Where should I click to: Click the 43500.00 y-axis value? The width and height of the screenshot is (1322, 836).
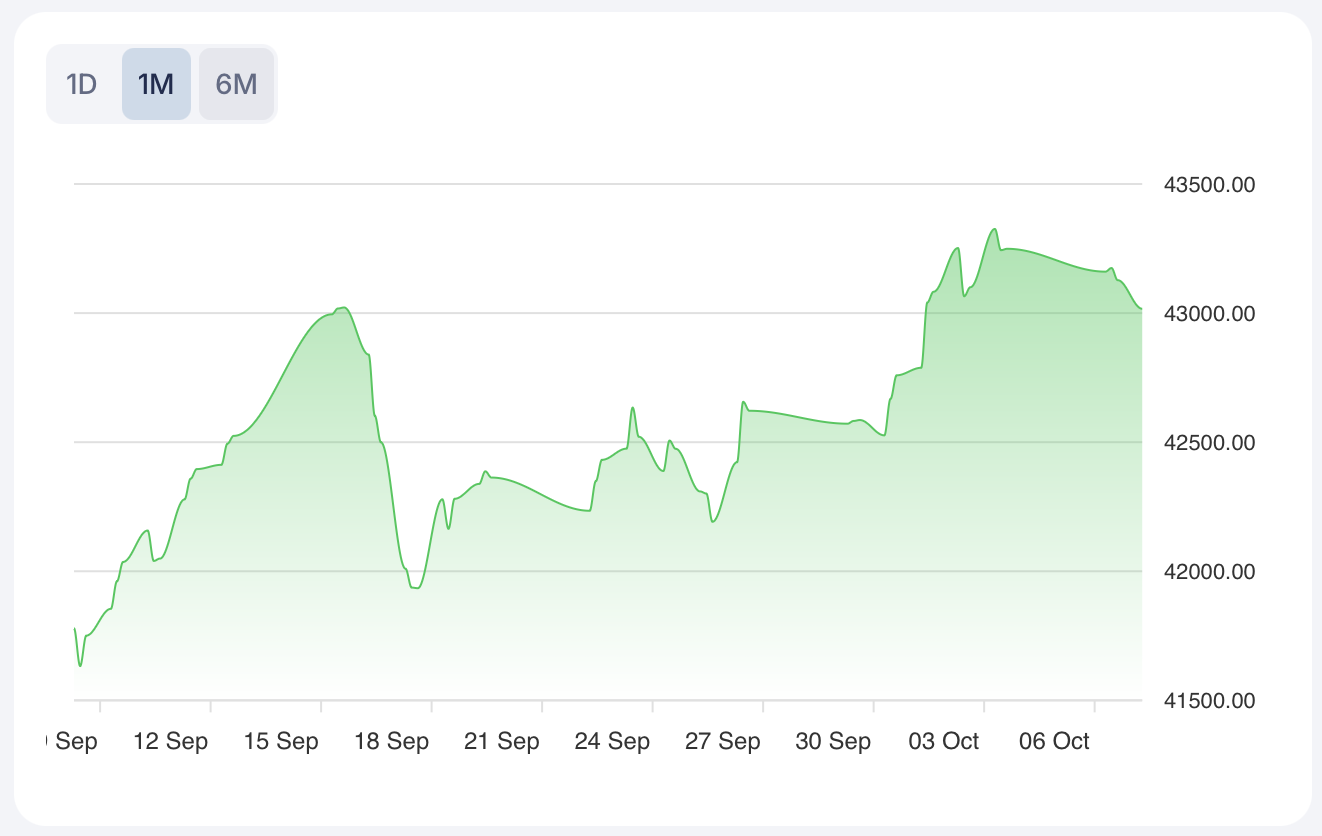click(x=1209, y=185)
